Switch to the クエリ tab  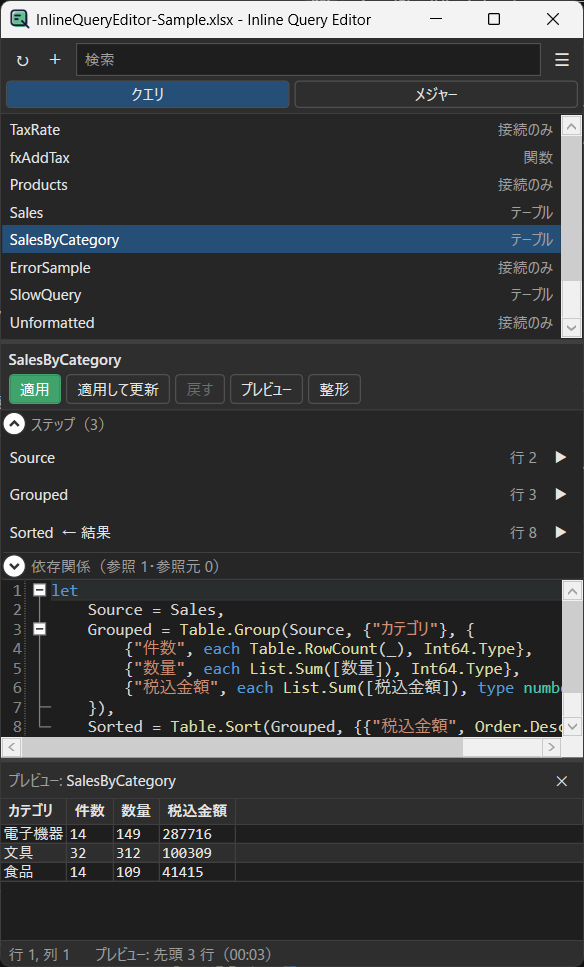[147, 94]
